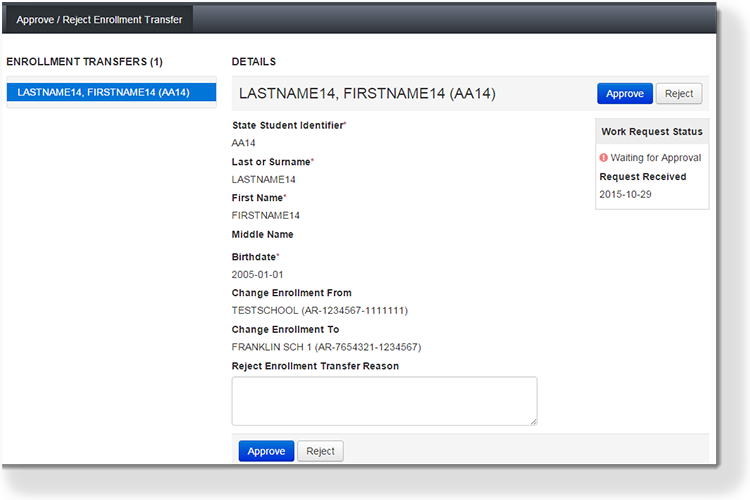This screenshot has height=500, width=750.
Task: Click the birthdate value 2005-01-01
Action: coord(258,274)
